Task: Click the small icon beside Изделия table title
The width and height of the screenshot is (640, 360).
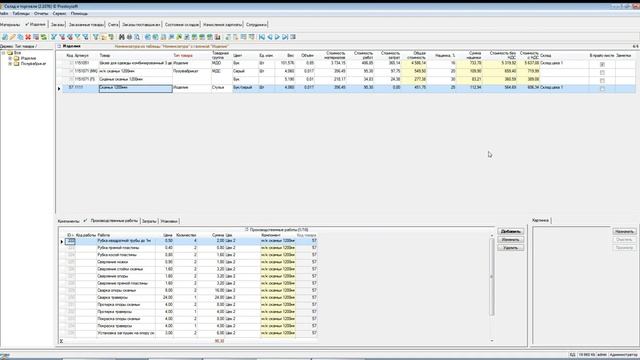Action: pyautogui.click(x=59, y=47)
